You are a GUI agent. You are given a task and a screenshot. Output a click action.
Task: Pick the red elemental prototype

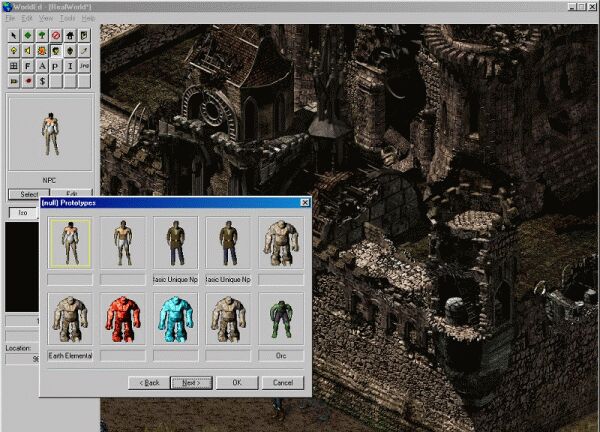123,319
